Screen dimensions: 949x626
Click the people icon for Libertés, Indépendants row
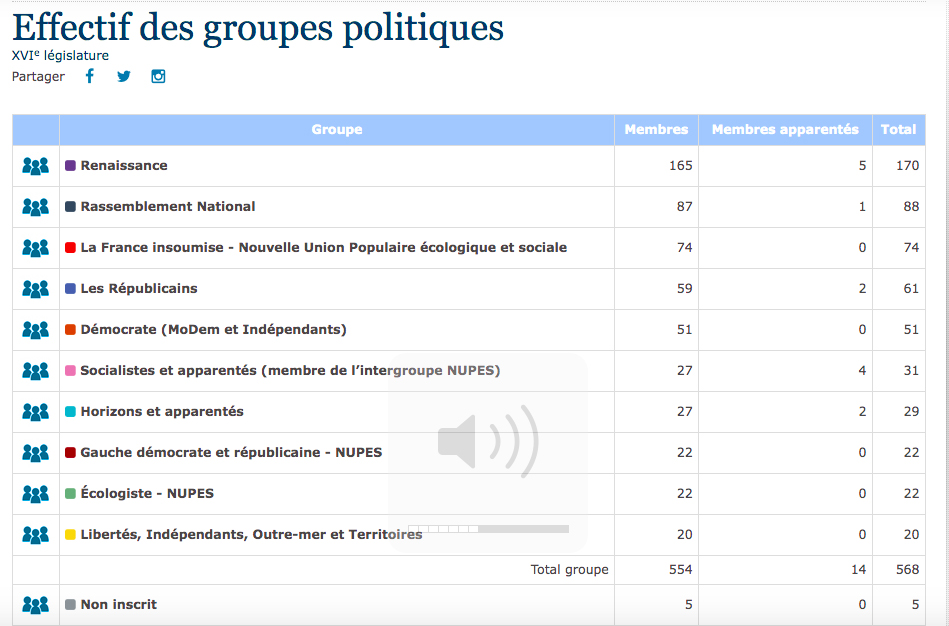pos(36,535)
